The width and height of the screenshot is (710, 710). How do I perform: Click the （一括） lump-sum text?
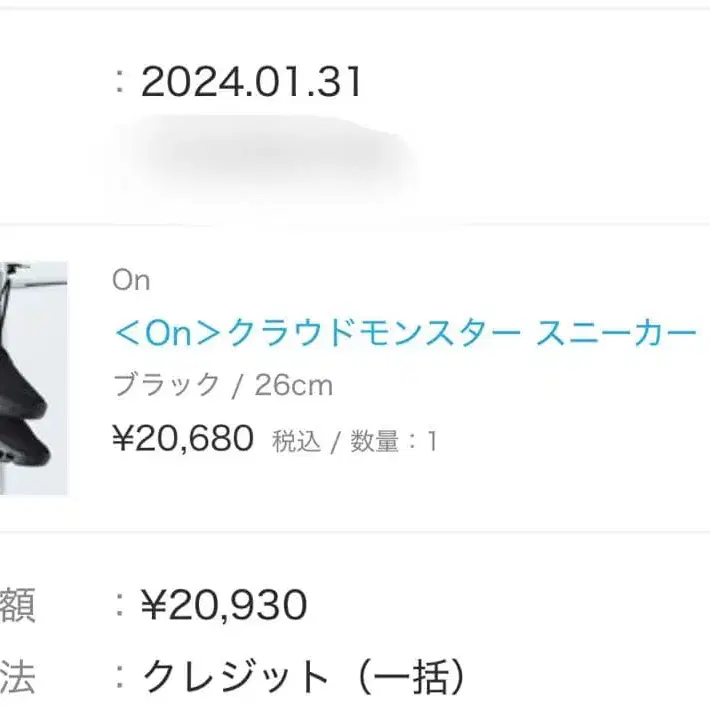[400, 678]
